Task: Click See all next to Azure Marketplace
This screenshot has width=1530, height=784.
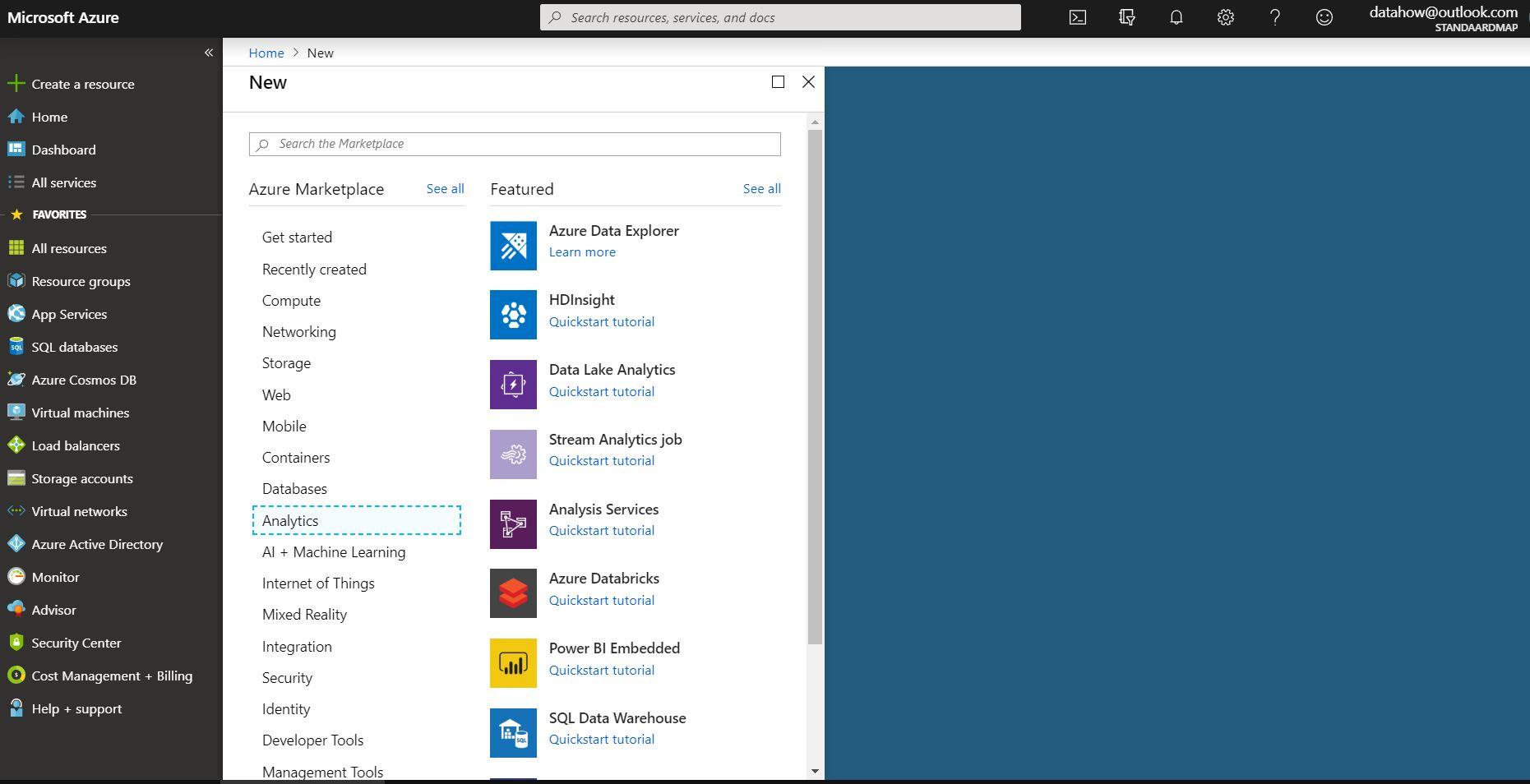Action: [x=445, y=189]
